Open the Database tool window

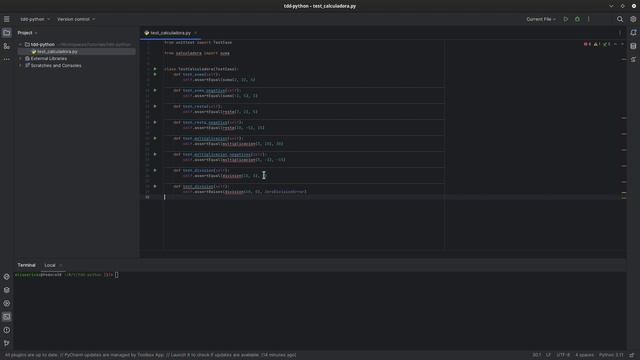coord(633,46)
